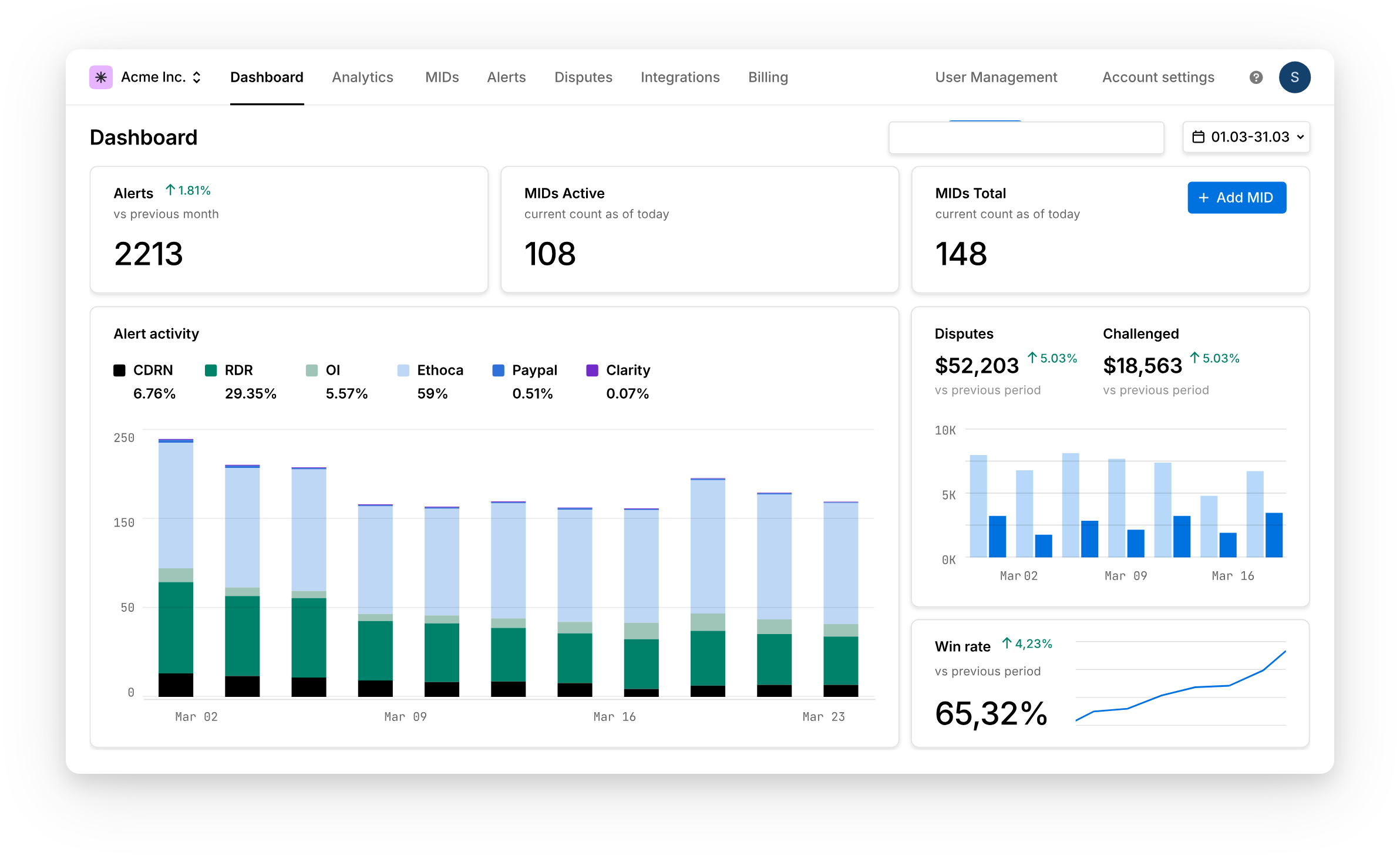This screenshot has width=1400, height=856.
Task: Navigate to the Disputes tab
Action: point(583,77)
